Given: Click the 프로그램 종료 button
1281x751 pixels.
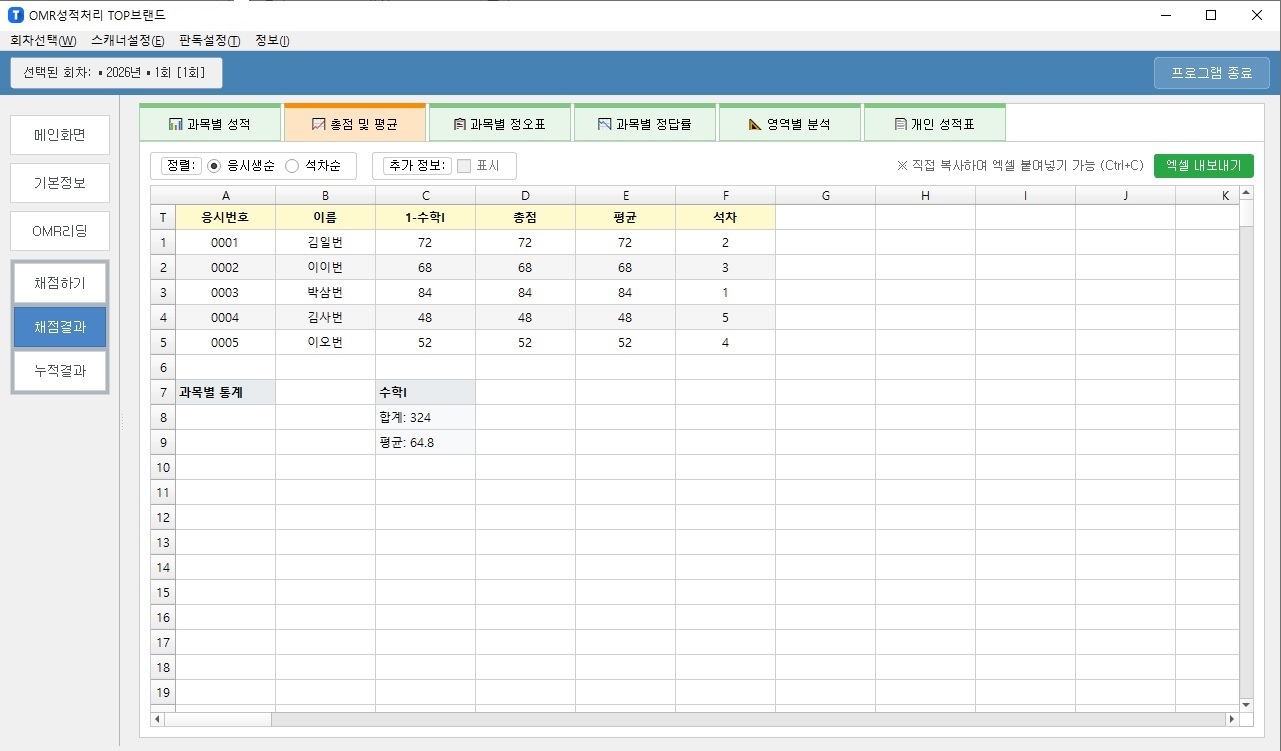Looking at the screenshot, I should pyautogui.click(x=1211, y=73).
